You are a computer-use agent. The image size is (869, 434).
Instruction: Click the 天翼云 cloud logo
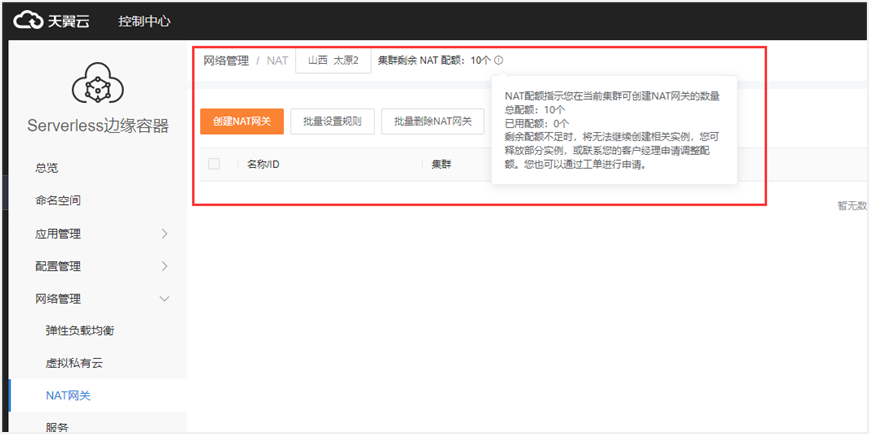tap(52, 21)
